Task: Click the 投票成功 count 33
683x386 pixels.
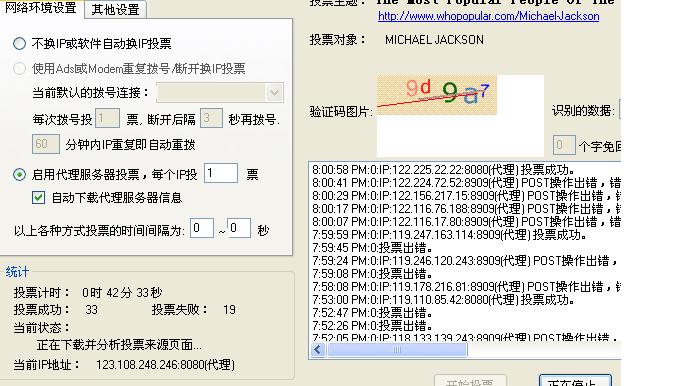Action: [x=91, y=310]
